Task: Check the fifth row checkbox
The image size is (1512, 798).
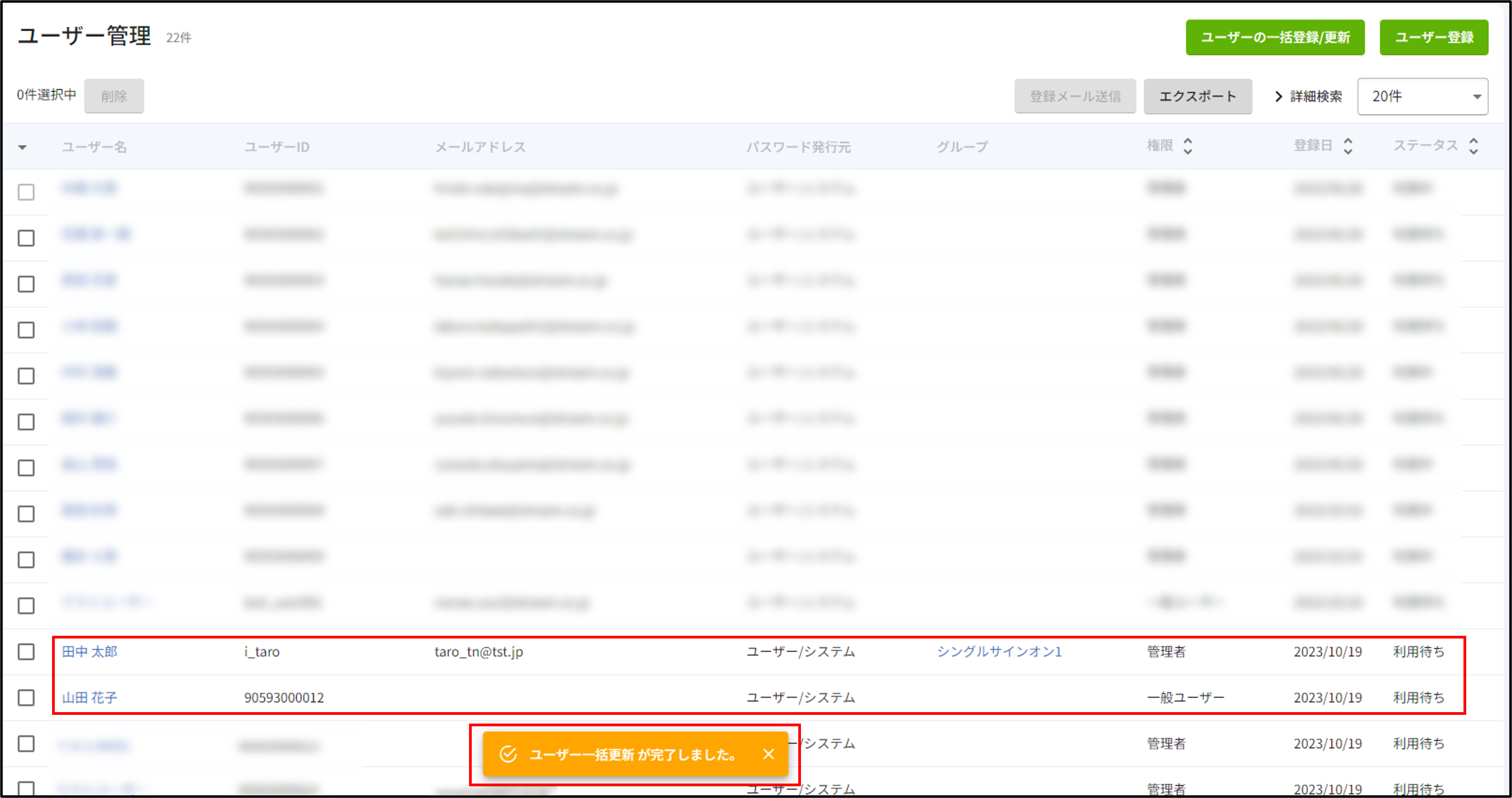Action: coord(26,376)
